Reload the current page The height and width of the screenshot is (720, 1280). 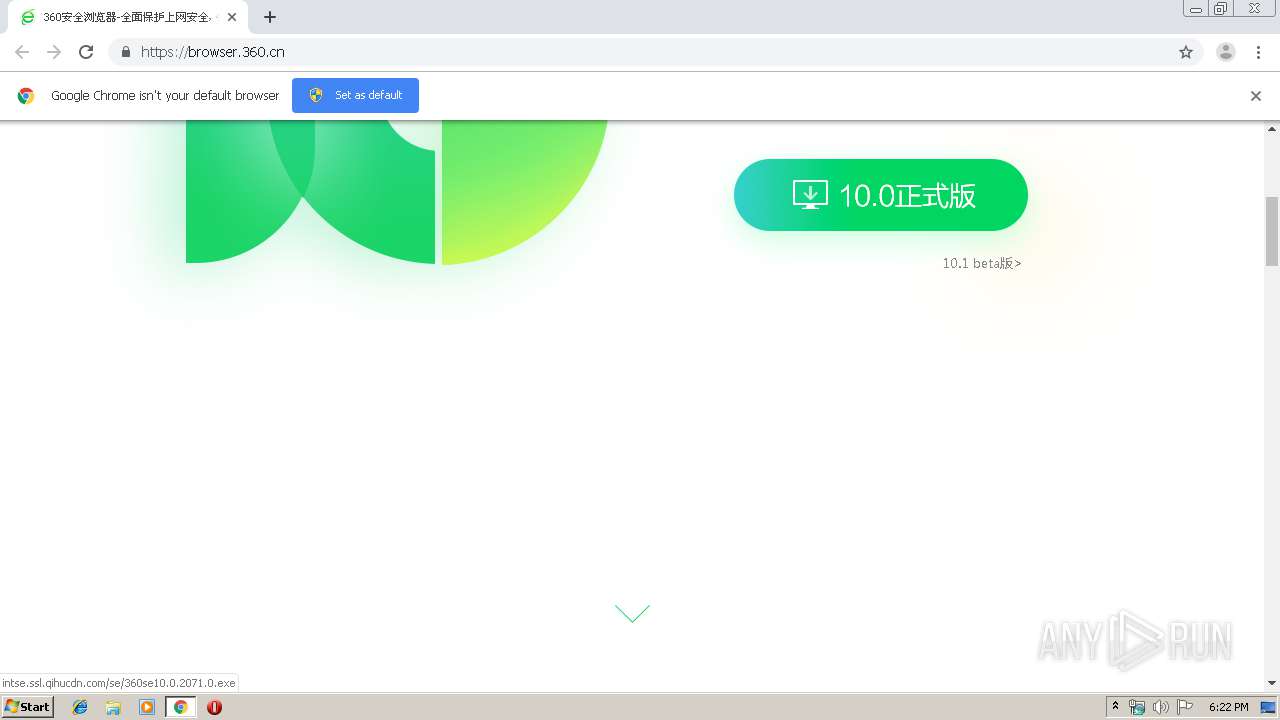coord(86,52)
